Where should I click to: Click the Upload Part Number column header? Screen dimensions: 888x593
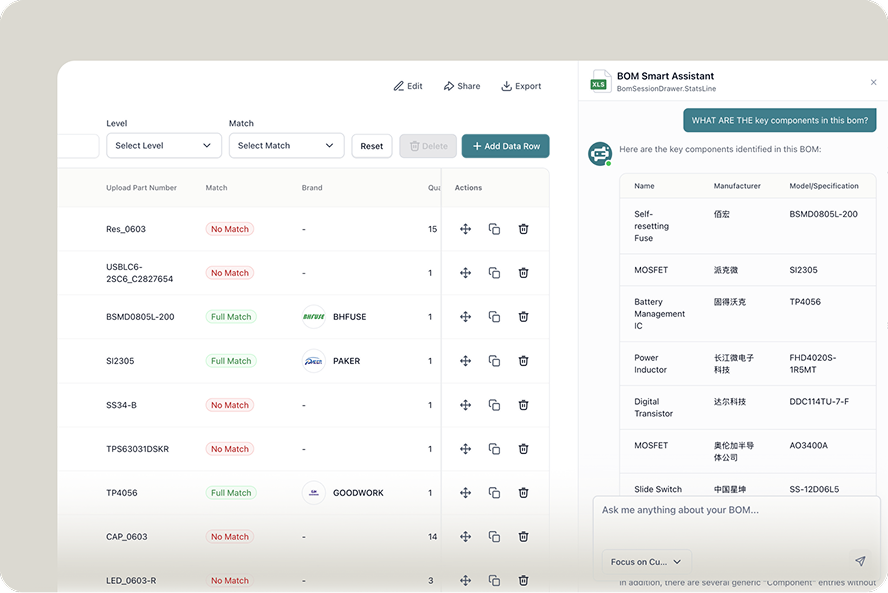[x=142, y=187]
